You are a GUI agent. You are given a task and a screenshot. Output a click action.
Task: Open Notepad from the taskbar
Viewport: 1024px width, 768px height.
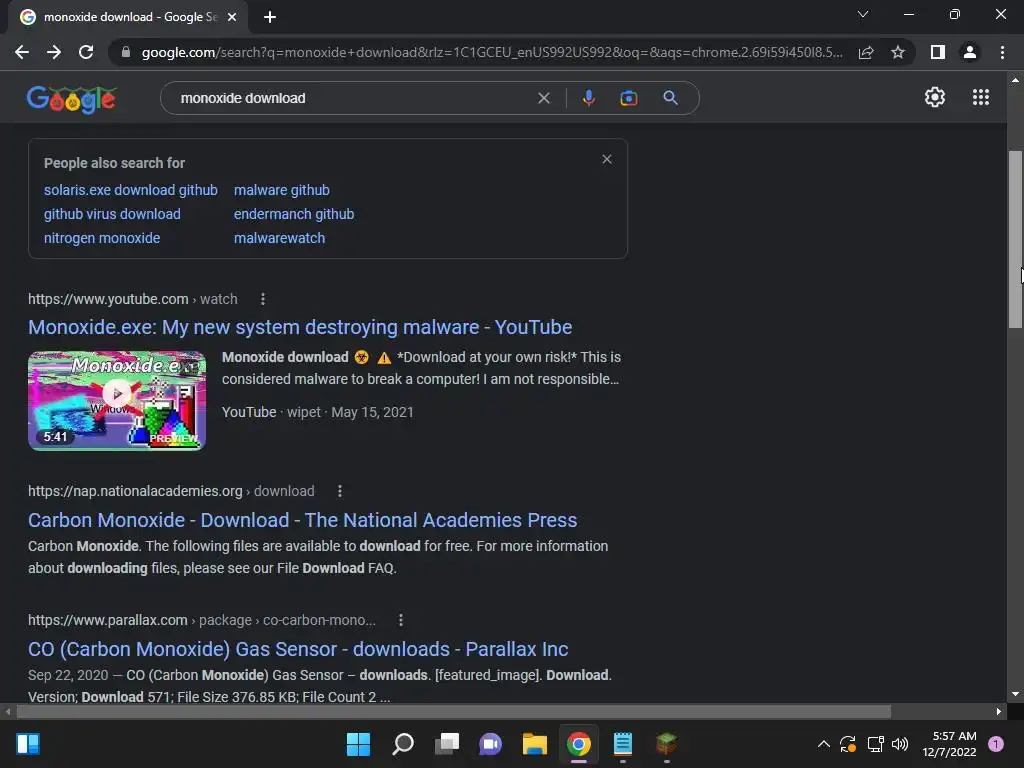[x=622, y=744]
